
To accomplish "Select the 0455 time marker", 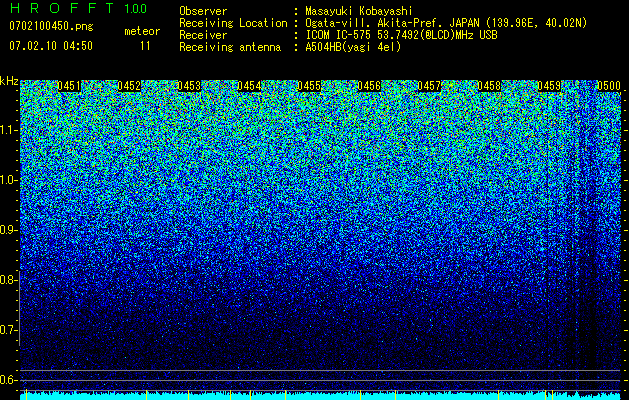I will (x=308, y=86).
